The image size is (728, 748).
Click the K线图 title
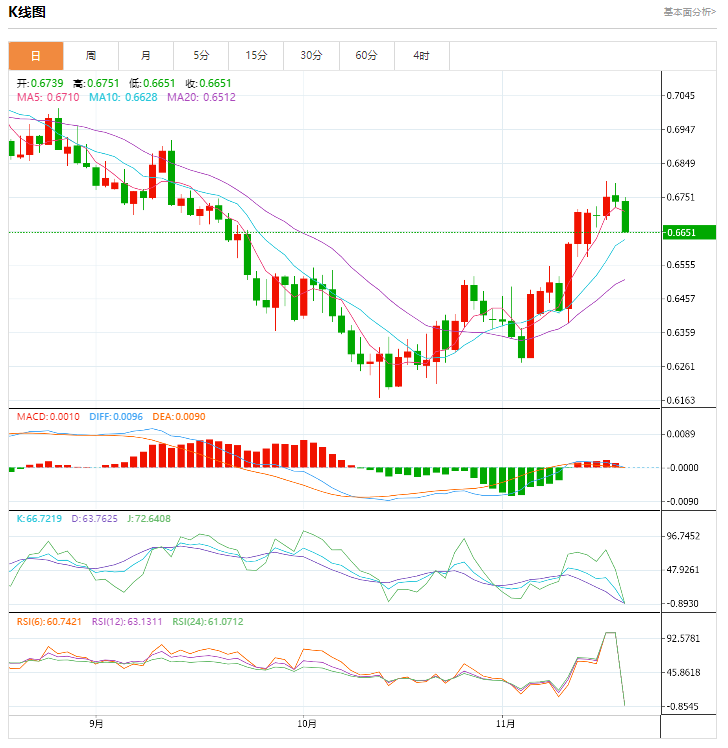point(27,12)
